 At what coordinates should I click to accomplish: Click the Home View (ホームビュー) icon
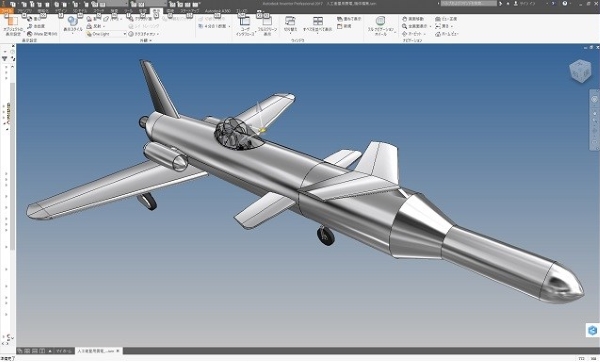447,34
